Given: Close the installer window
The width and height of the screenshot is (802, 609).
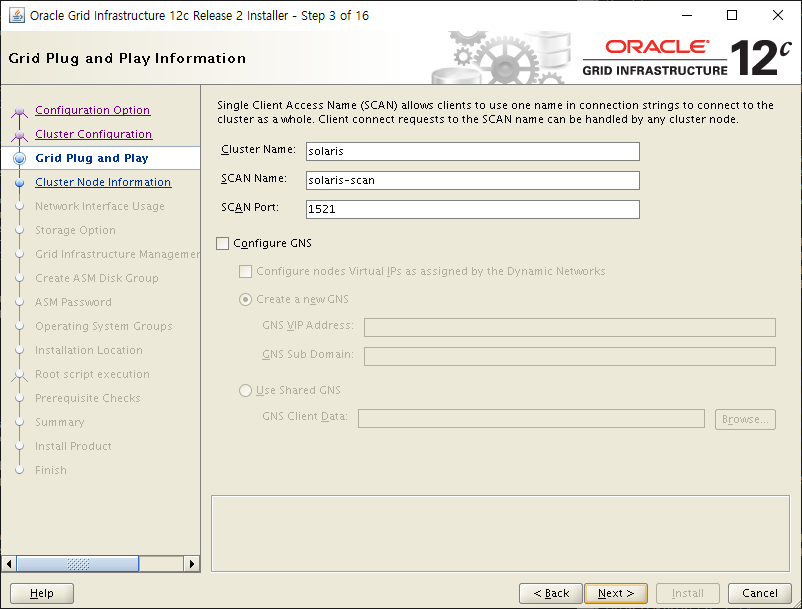Looking at the screenshot, I should 777,15.
